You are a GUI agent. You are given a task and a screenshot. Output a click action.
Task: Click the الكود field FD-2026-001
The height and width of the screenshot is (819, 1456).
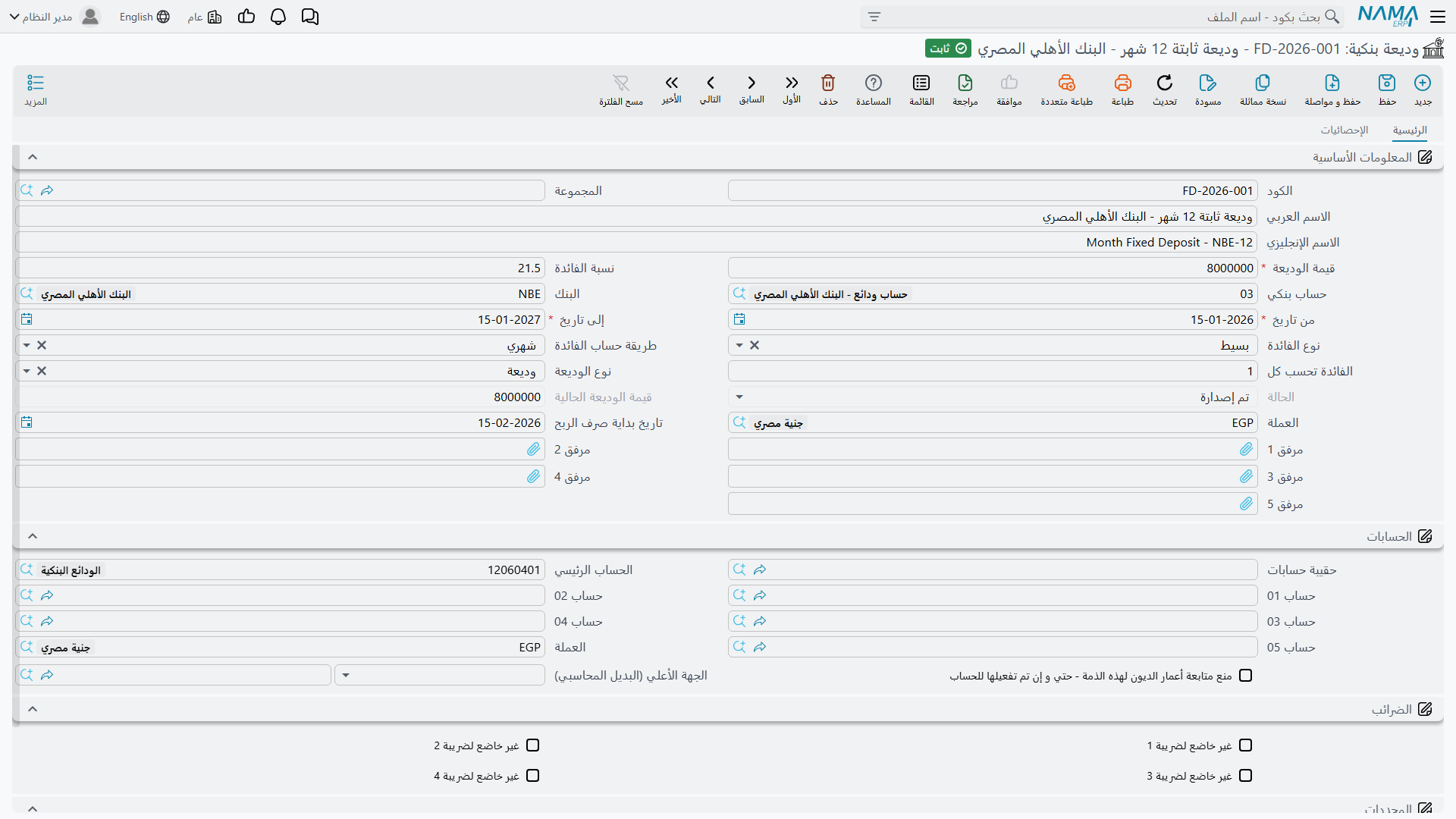[993, 190]
